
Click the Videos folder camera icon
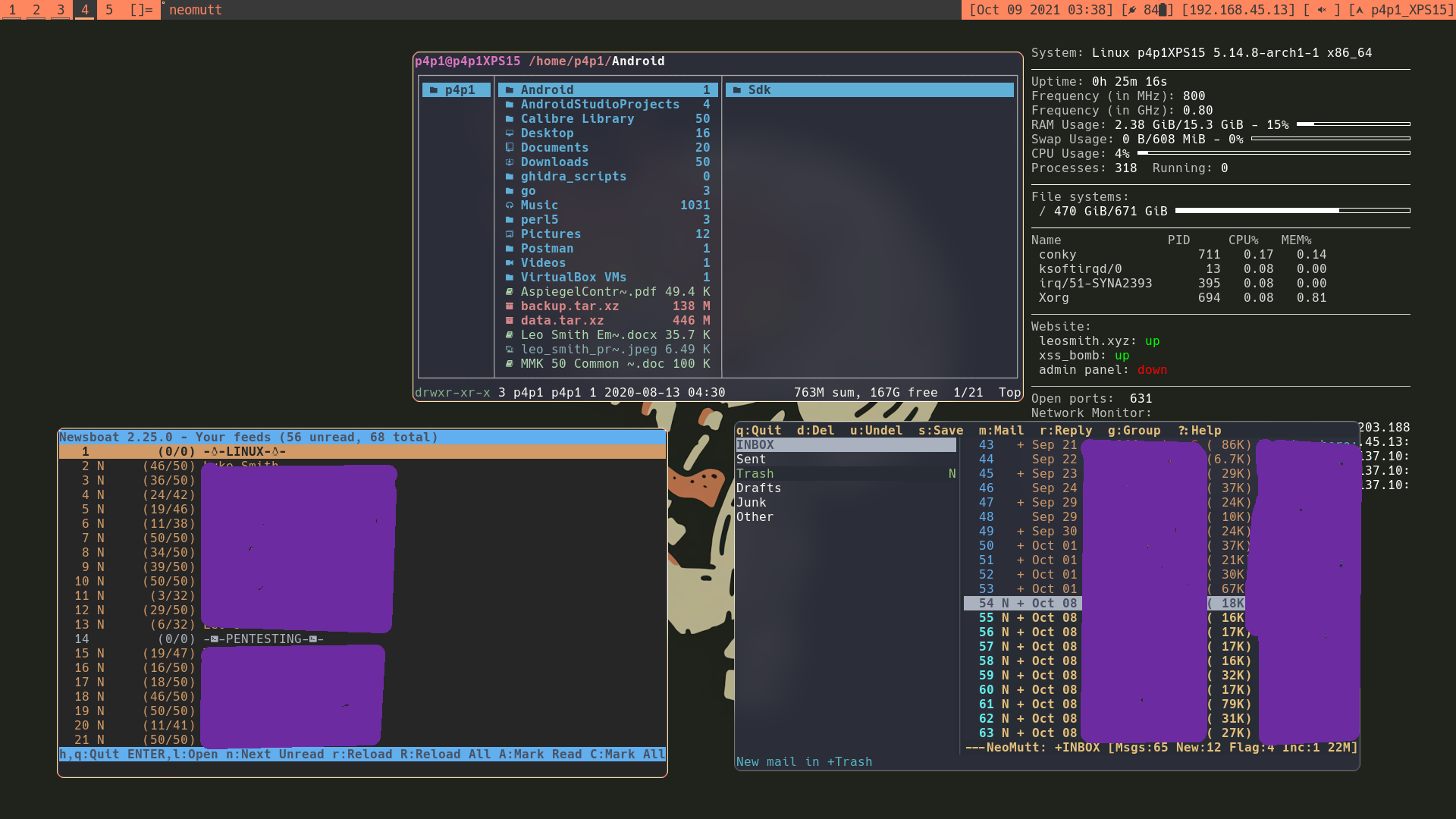pyautogui.click(x=510, y=263)
